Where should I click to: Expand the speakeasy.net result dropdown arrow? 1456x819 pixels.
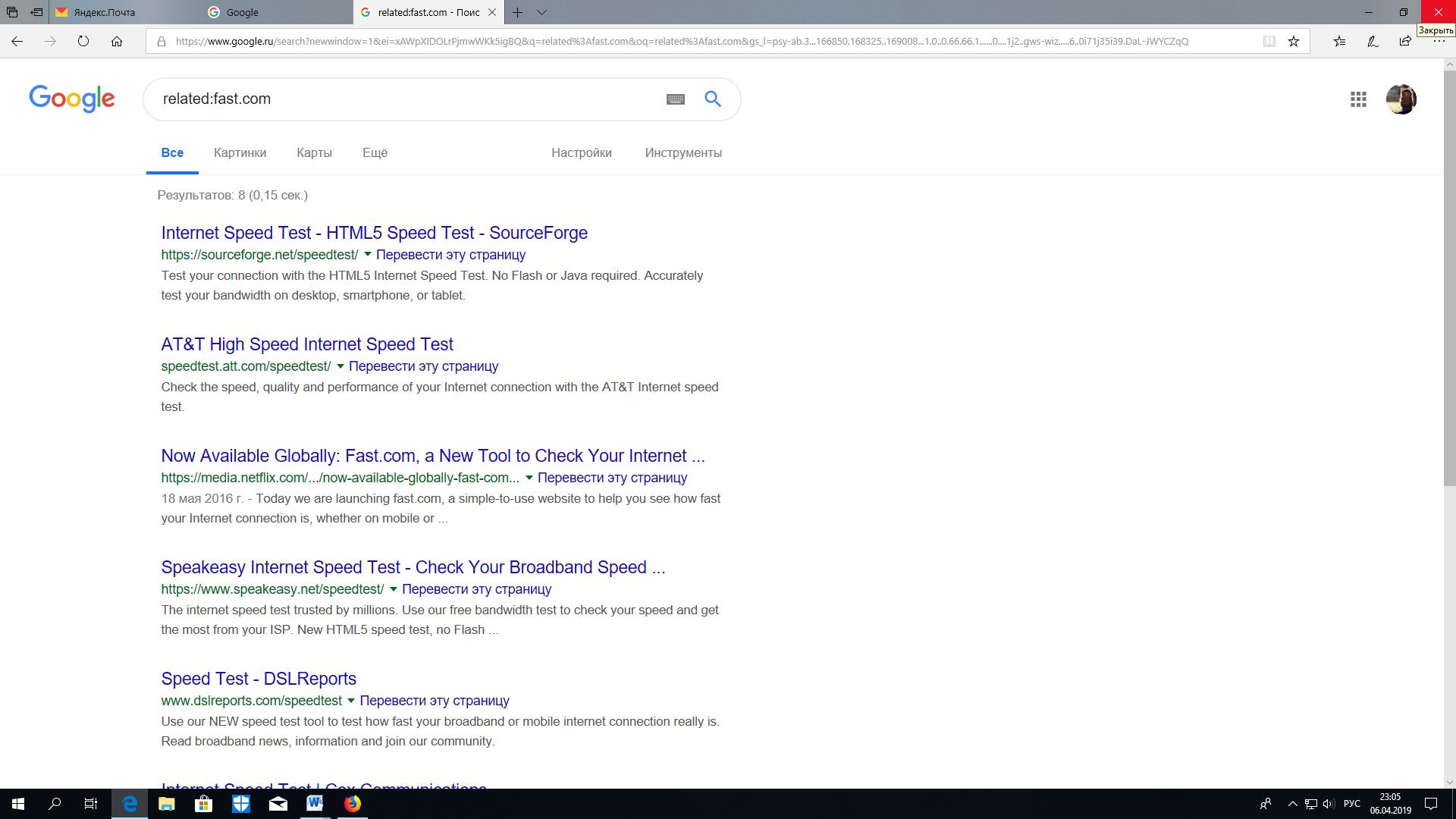point(394,589)
